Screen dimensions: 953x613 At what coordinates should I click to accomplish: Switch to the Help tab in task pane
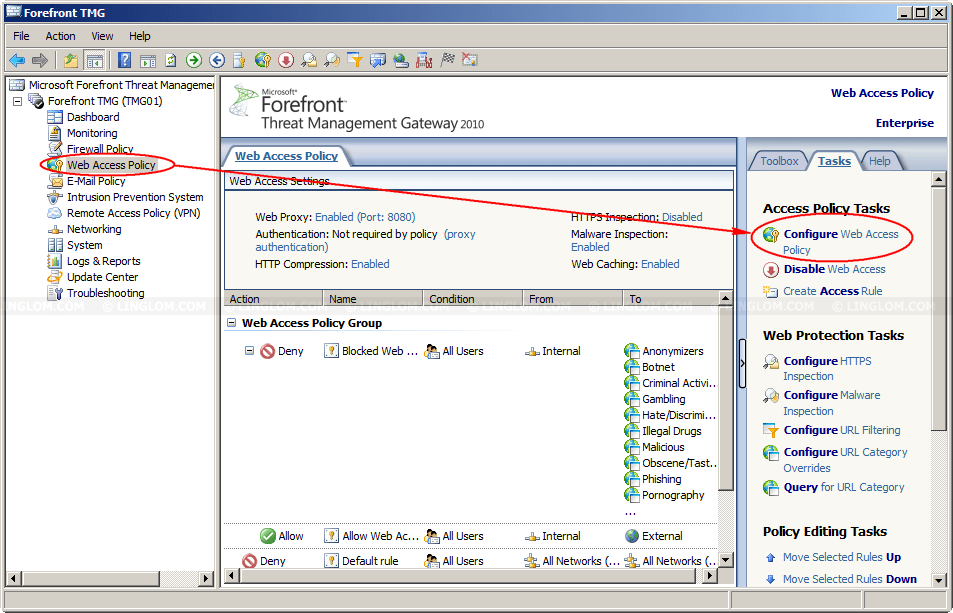879,161
